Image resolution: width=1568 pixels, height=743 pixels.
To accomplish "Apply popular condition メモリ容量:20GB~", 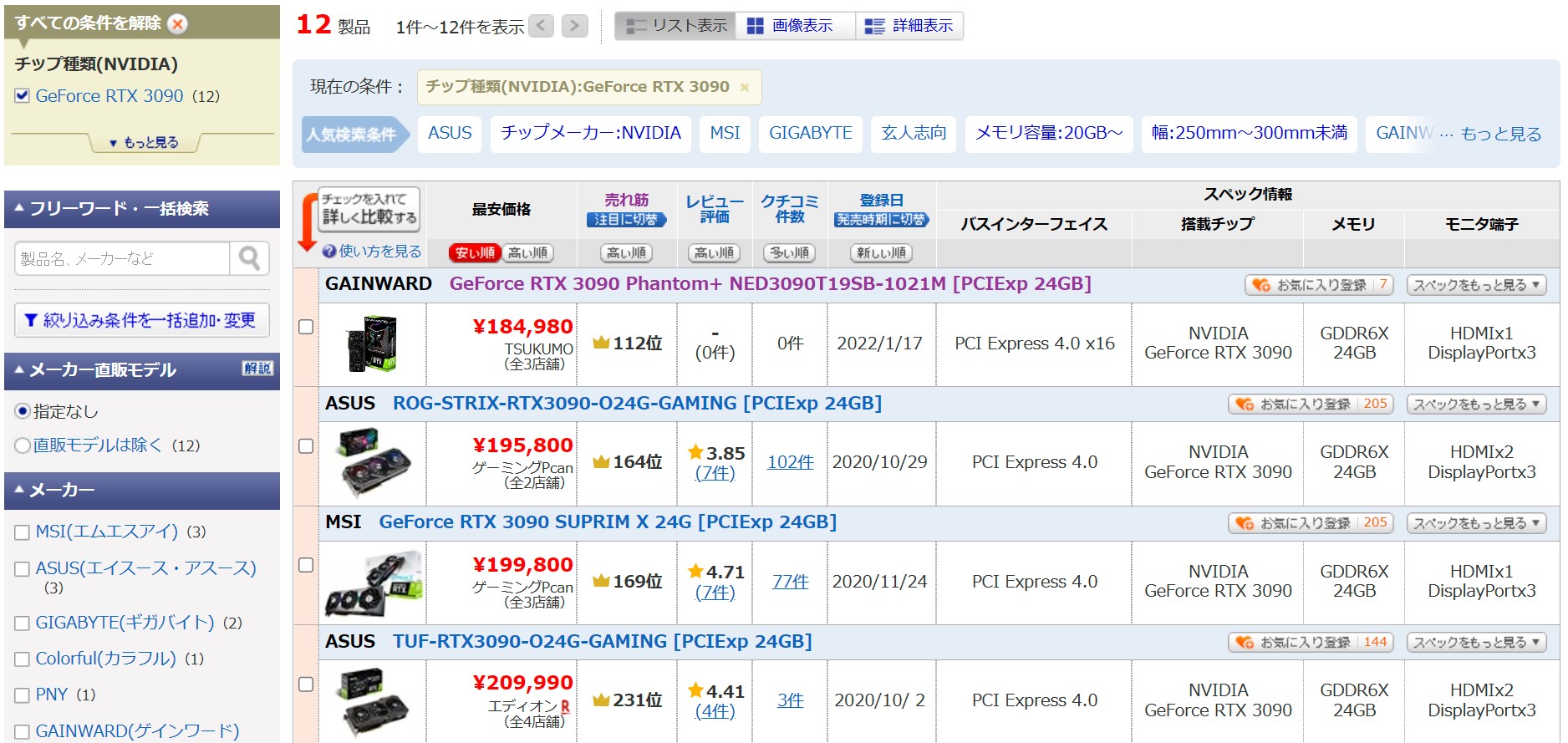I will tap(1049, 134).
